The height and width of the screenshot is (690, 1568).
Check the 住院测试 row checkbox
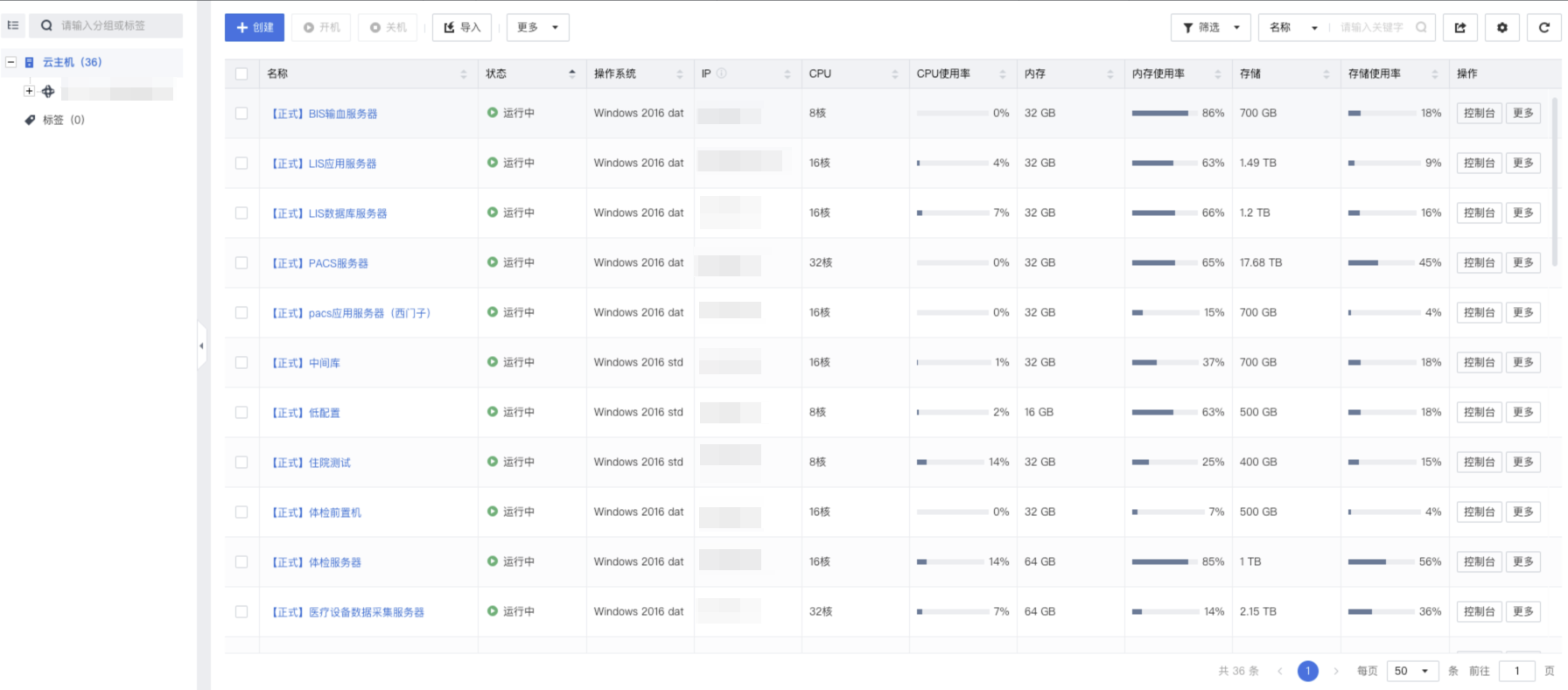241,463
